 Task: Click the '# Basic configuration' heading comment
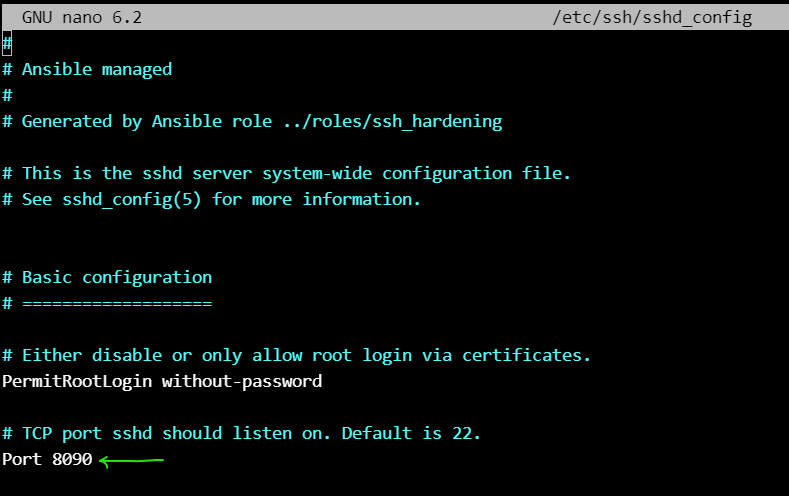[107, 278]
